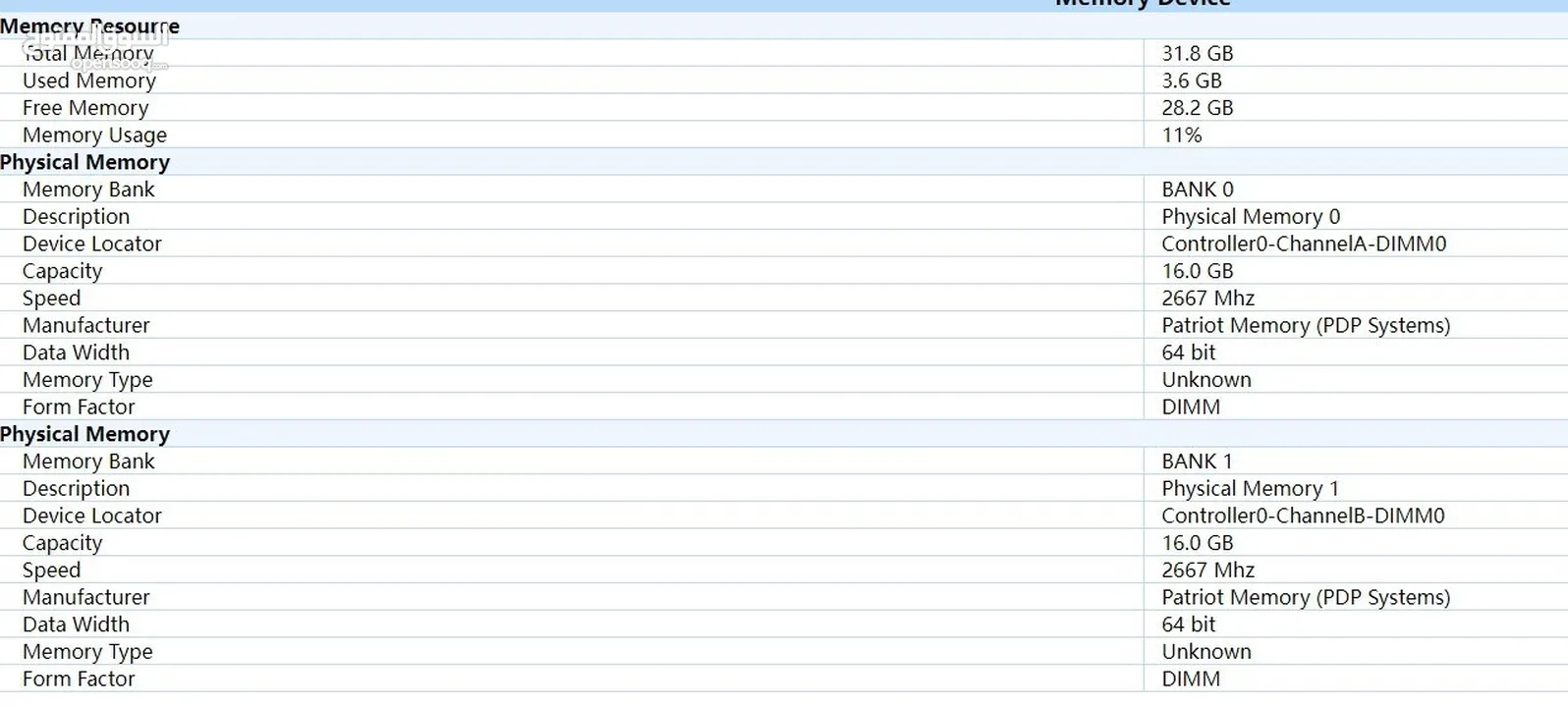Image resolution: width=1568 pixels, height=707 pixels.
Task: Select the 64 bit value for BANK 1
Action: click(x=1189, y=625)
